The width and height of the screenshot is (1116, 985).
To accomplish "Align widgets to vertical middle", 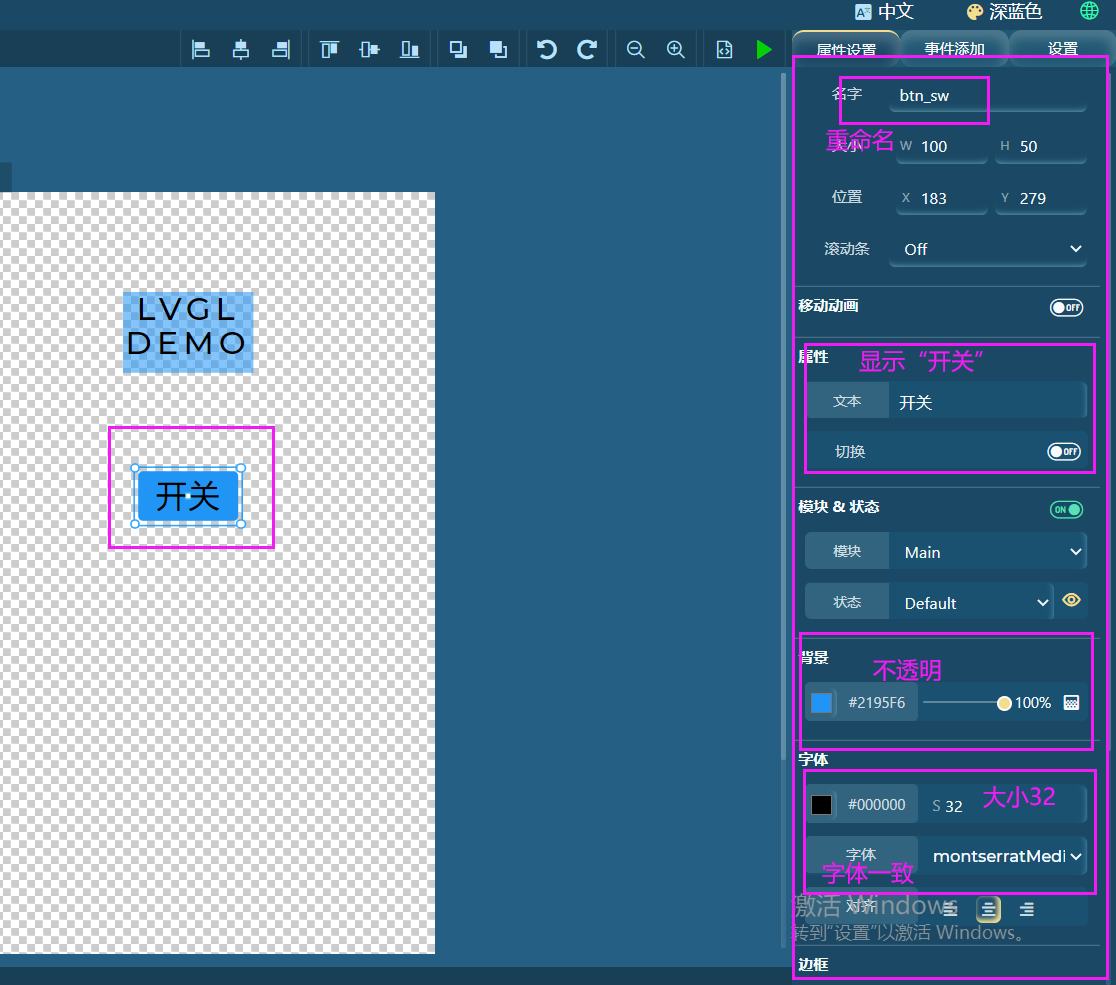I will click(x=369, y=49).
